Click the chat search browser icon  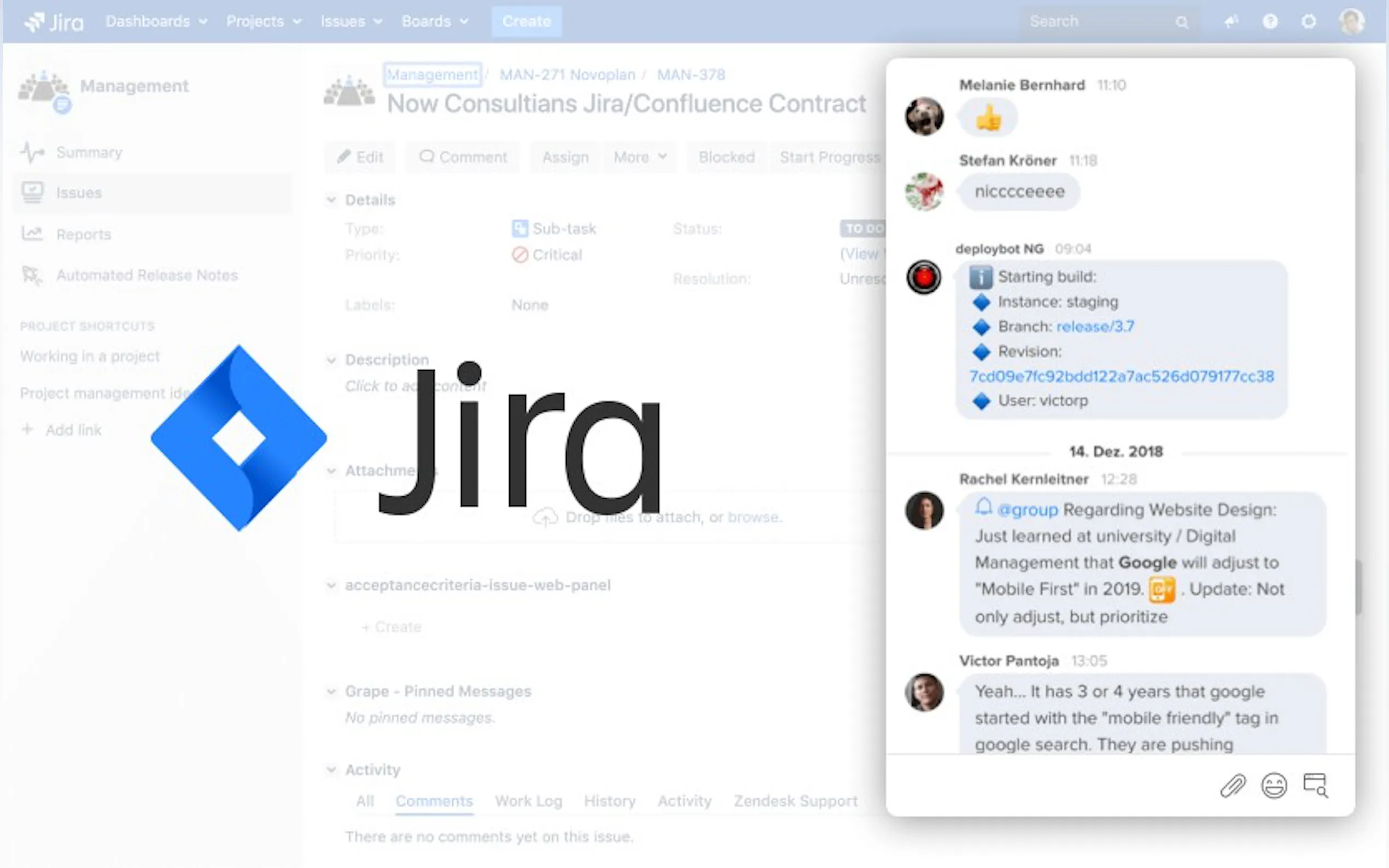coord(1315,785)
